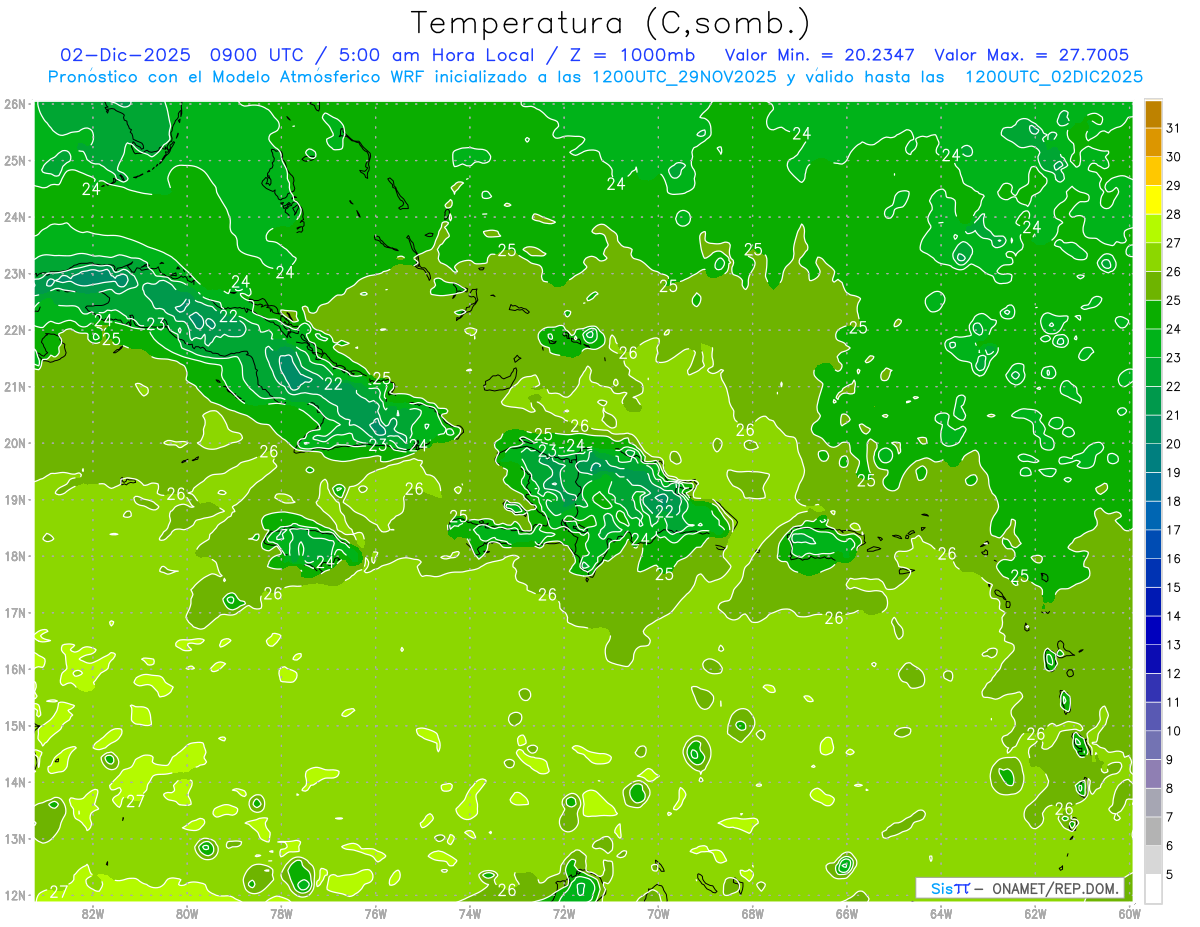Viewport: 1200px width, 927px height.
Task: Click the longitude axis label "72W"
Action: click(564, 913)
